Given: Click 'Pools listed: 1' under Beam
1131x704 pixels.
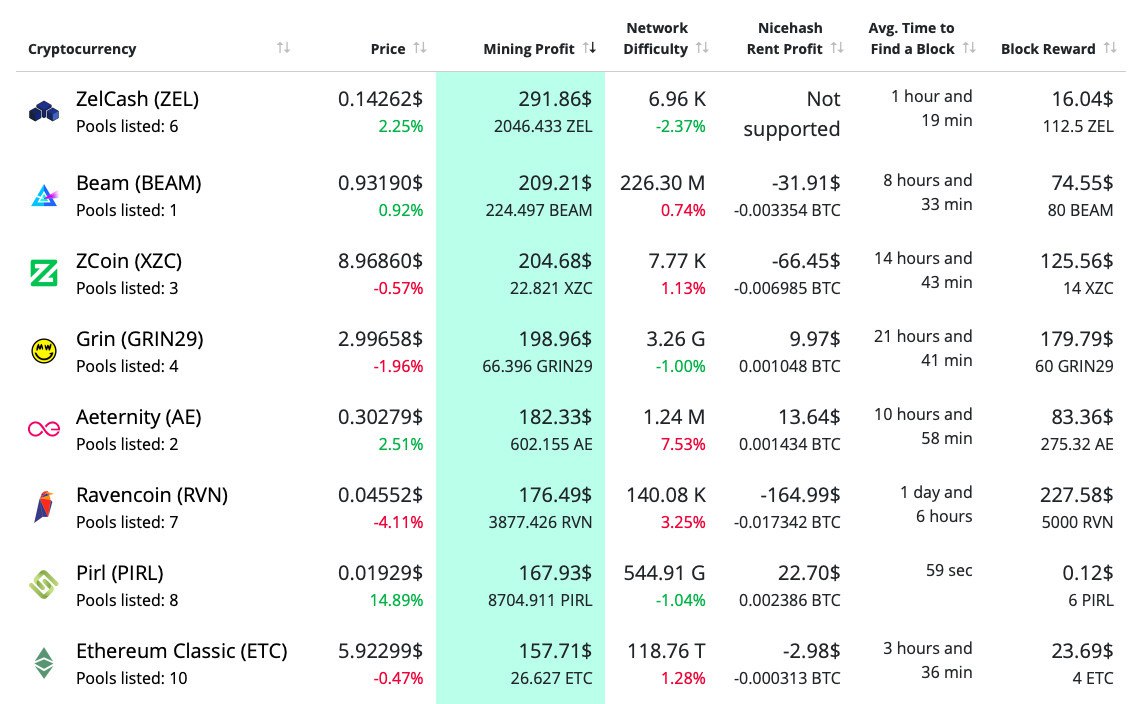Looking at the screenshot, I should (x=127, y=210).
